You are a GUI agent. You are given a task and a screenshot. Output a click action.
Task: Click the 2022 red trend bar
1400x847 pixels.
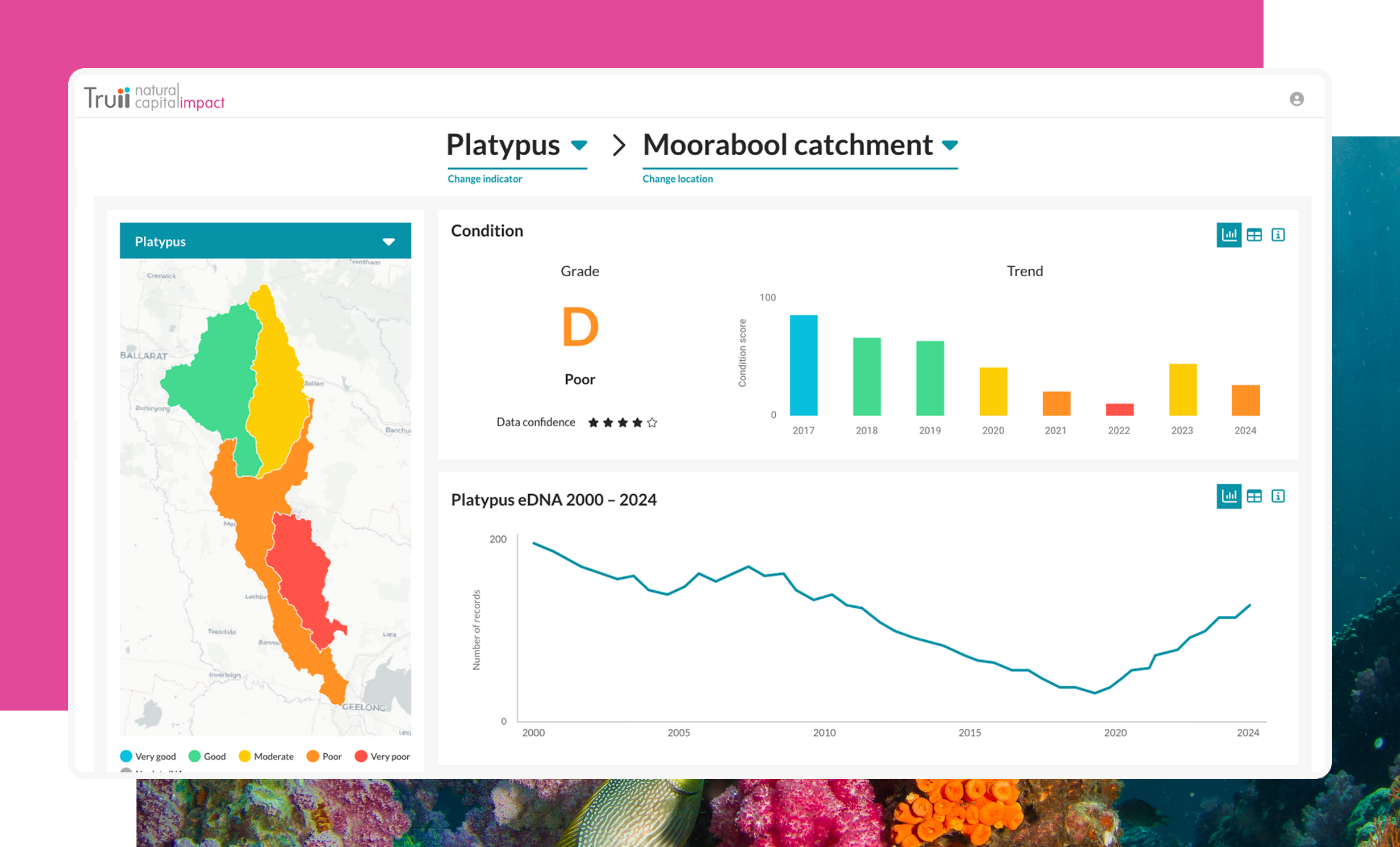[x=1119, y=409]
